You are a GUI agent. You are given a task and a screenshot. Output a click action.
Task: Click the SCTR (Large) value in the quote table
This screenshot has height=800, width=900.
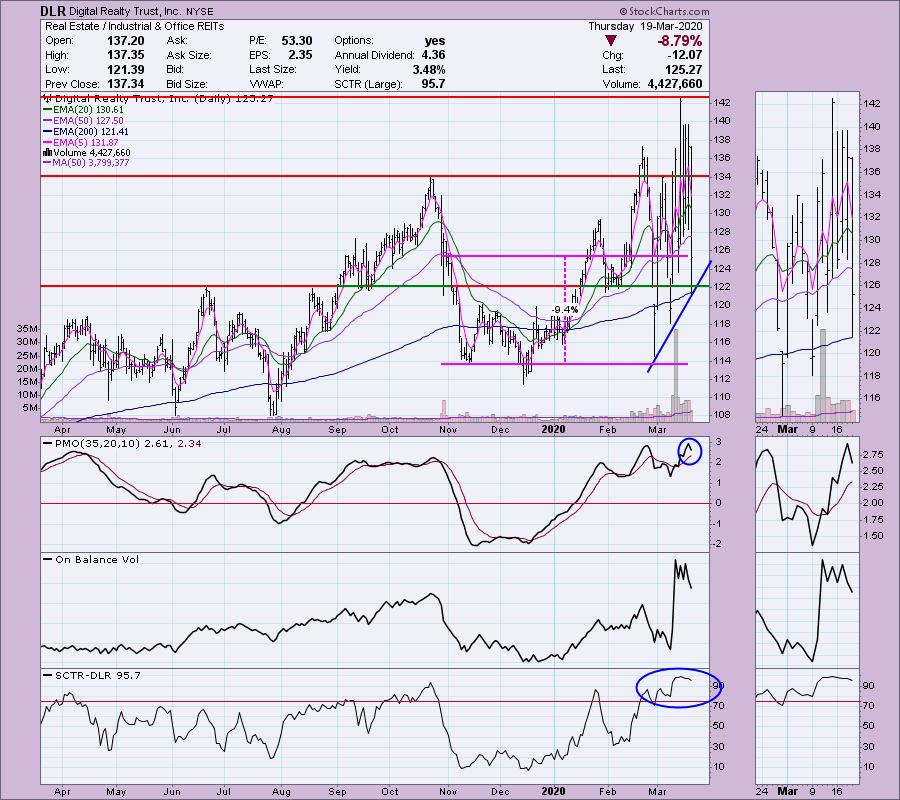click(x=433, y=84)
